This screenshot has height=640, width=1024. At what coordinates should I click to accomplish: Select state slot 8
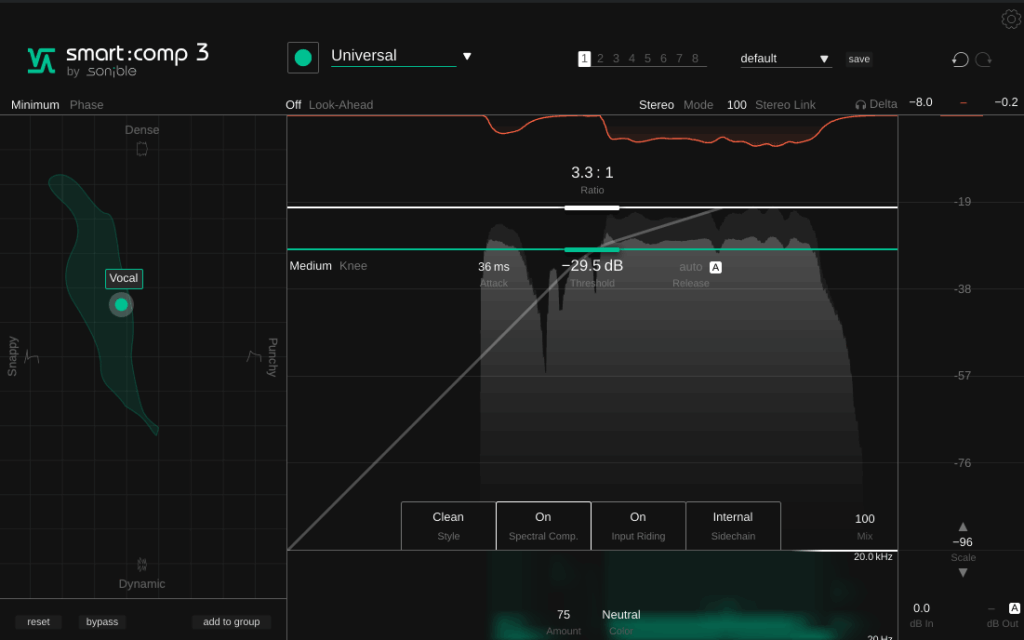pos(695,59)
